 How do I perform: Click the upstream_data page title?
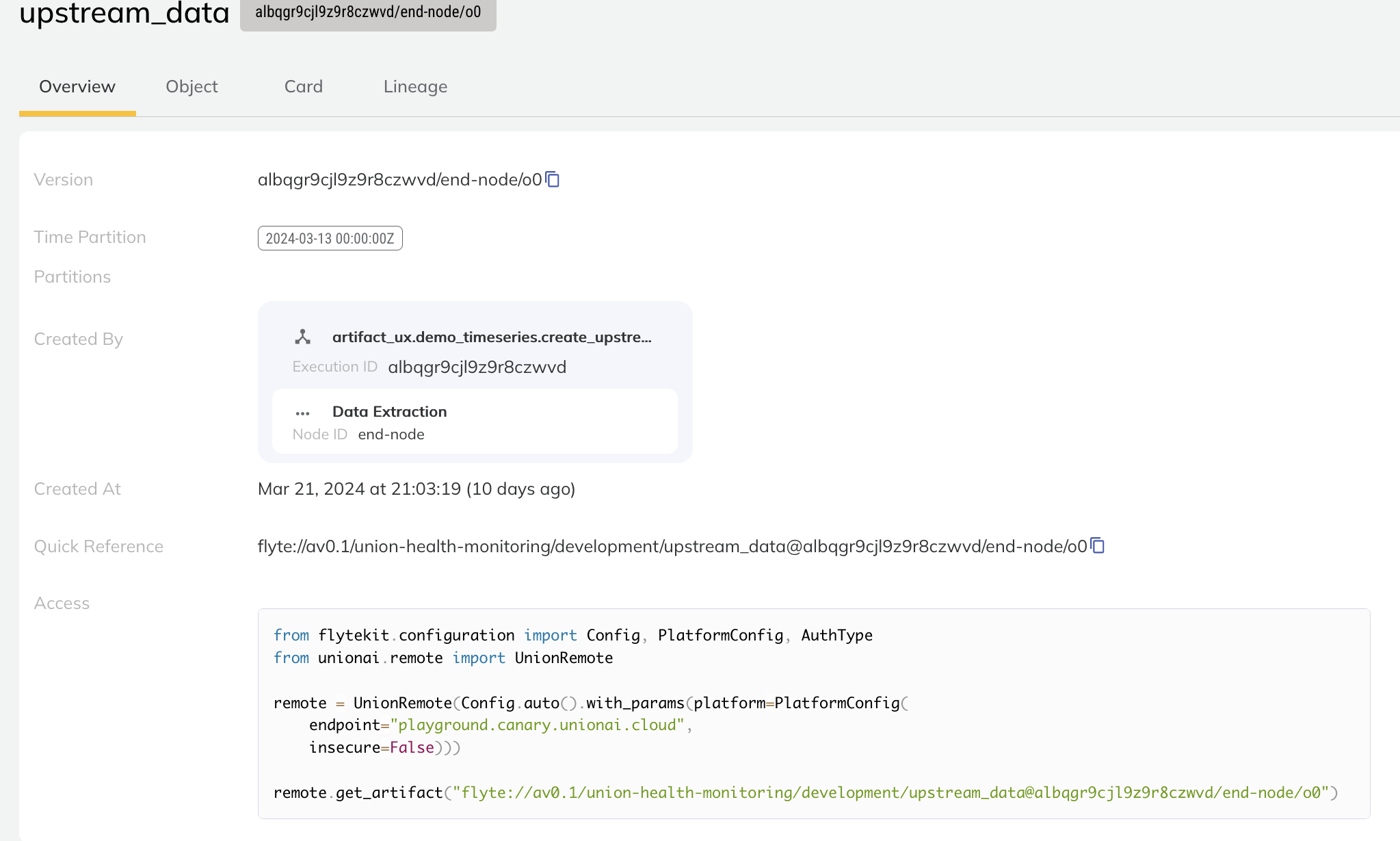(124, 13)
